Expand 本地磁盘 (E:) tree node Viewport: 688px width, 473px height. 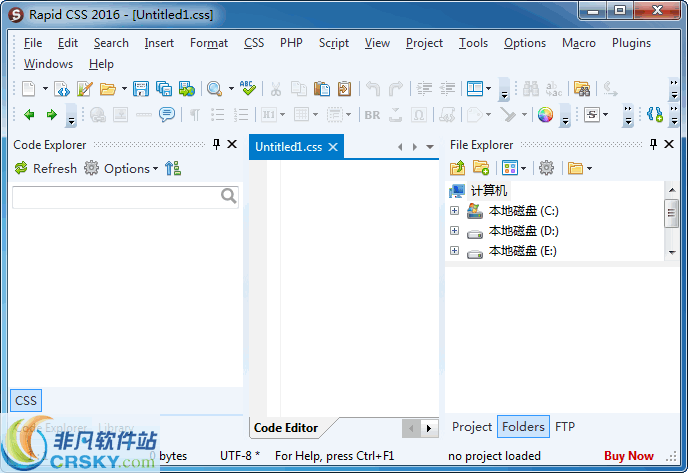(455, 251)
